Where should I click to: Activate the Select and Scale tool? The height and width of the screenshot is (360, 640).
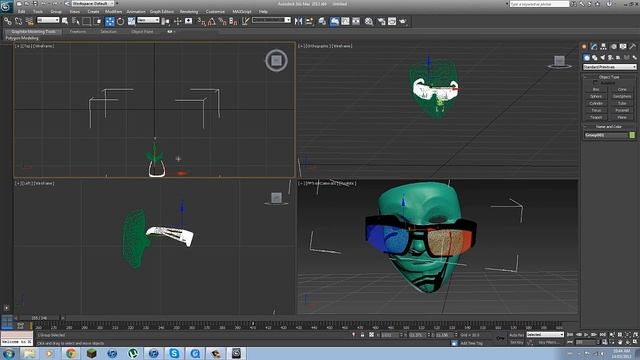tap(131, 21)
